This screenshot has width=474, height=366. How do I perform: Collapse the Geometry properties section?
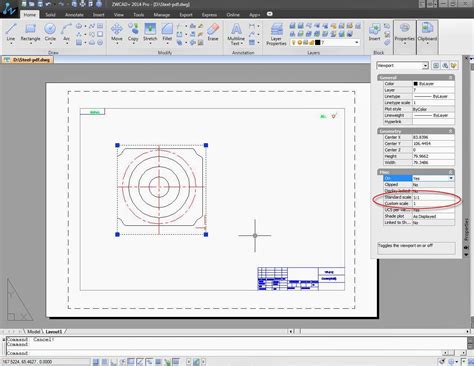[x=450, y=131]
